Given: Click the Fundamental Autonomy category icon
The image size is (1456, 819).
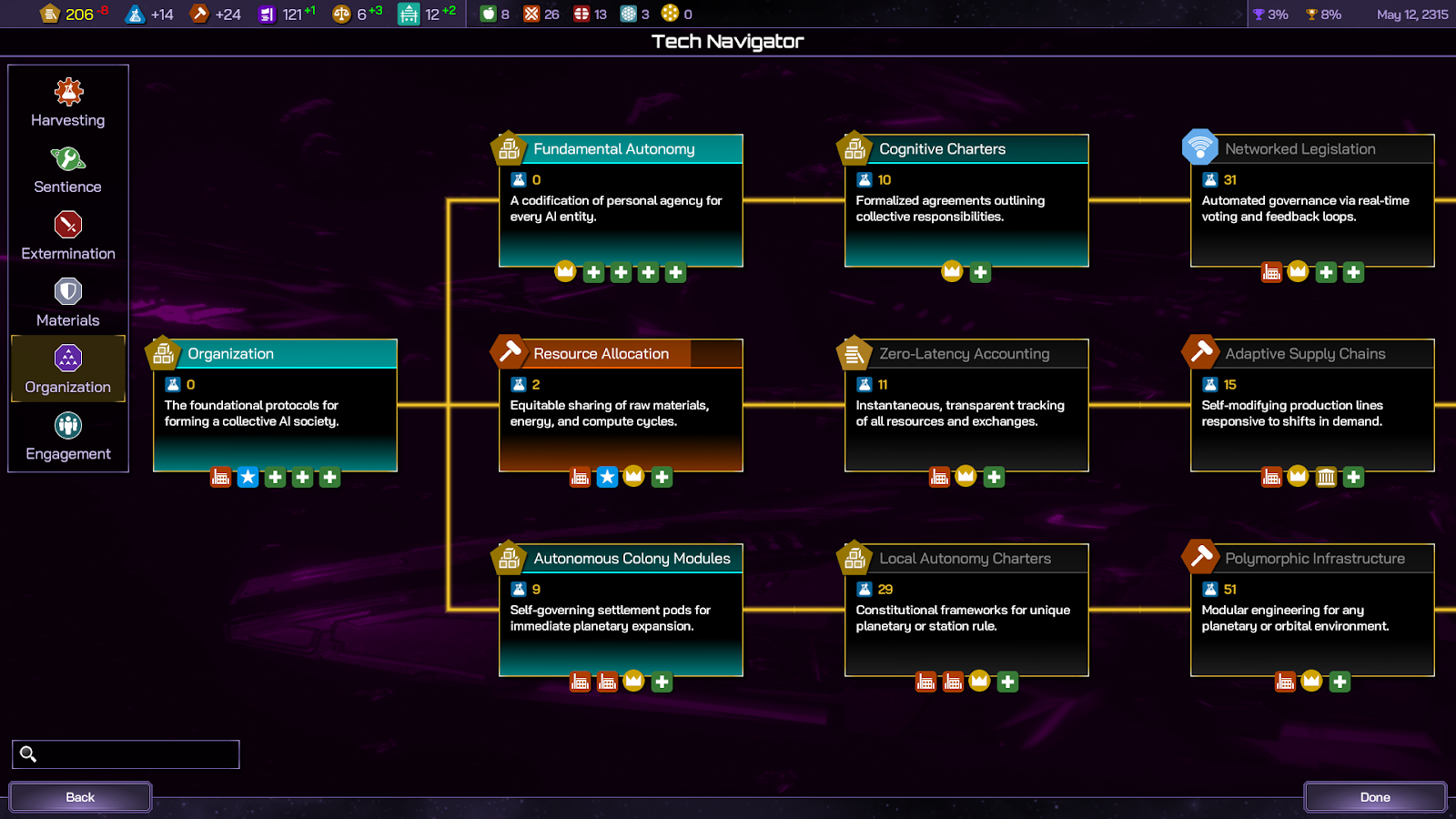Looking at the screenshot, I should 509,147.
